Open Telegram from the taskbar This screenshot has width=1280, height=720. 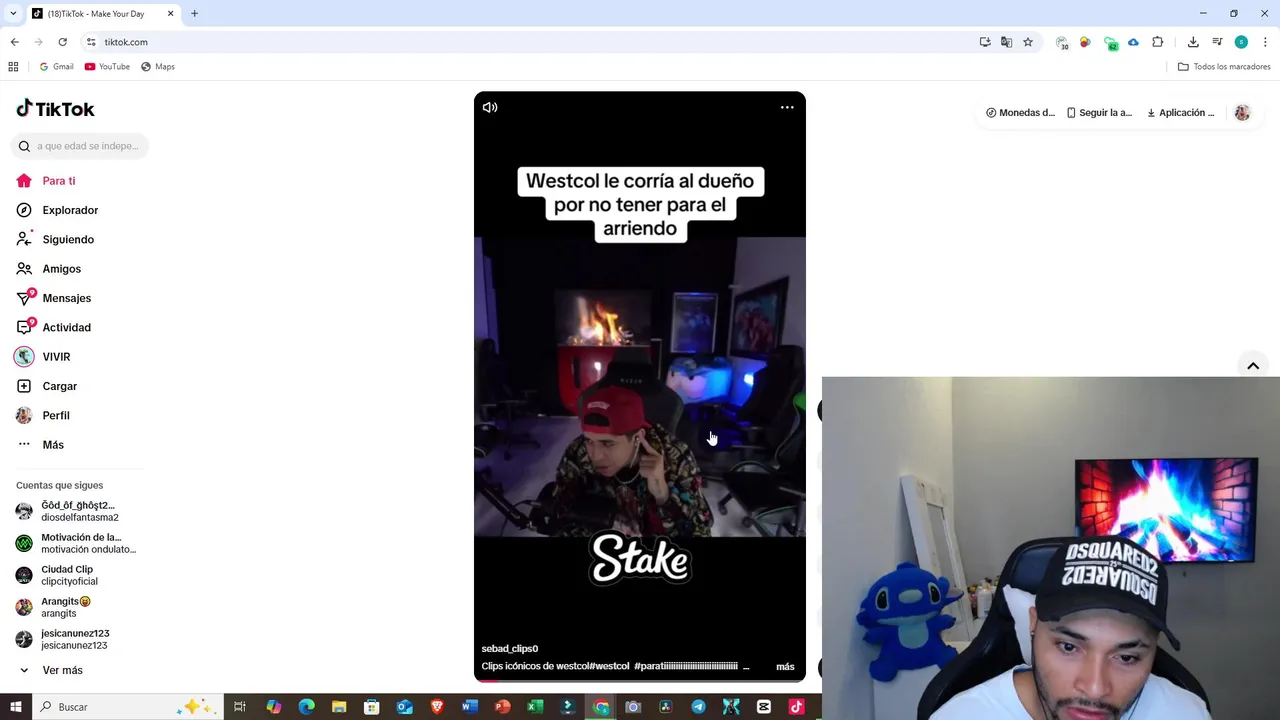point(698,707)
